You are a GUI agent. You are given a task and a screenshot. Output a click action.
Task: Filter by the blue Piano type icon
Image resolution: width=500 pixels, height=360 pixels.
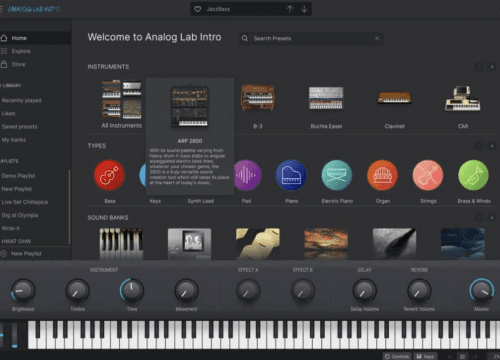tap(291, 175)
